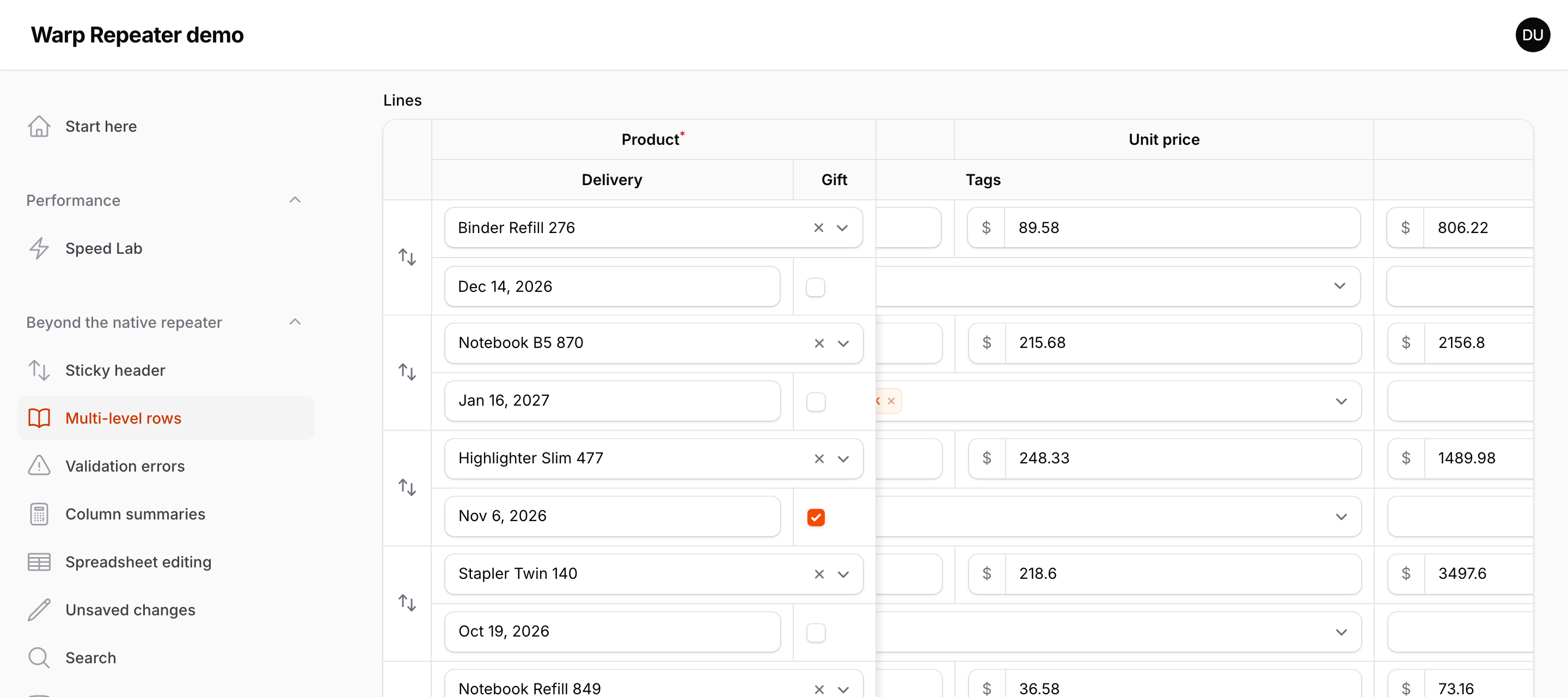Click the Unsaved changes pencil icon
Viewport: 1568px width, 697px height.
[x=39, y=610]
